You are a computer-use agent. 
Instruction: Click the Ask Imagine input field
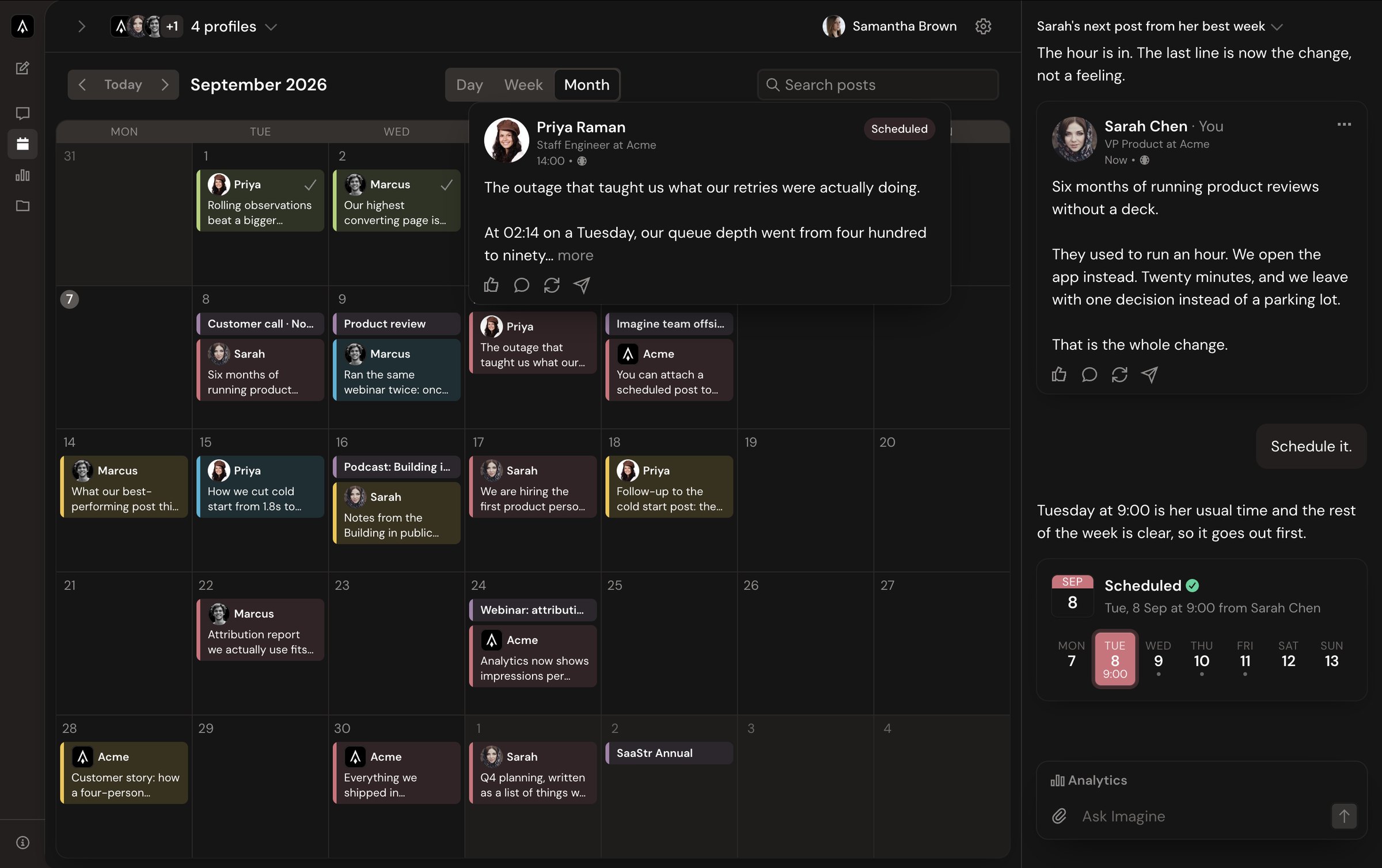1201,816
